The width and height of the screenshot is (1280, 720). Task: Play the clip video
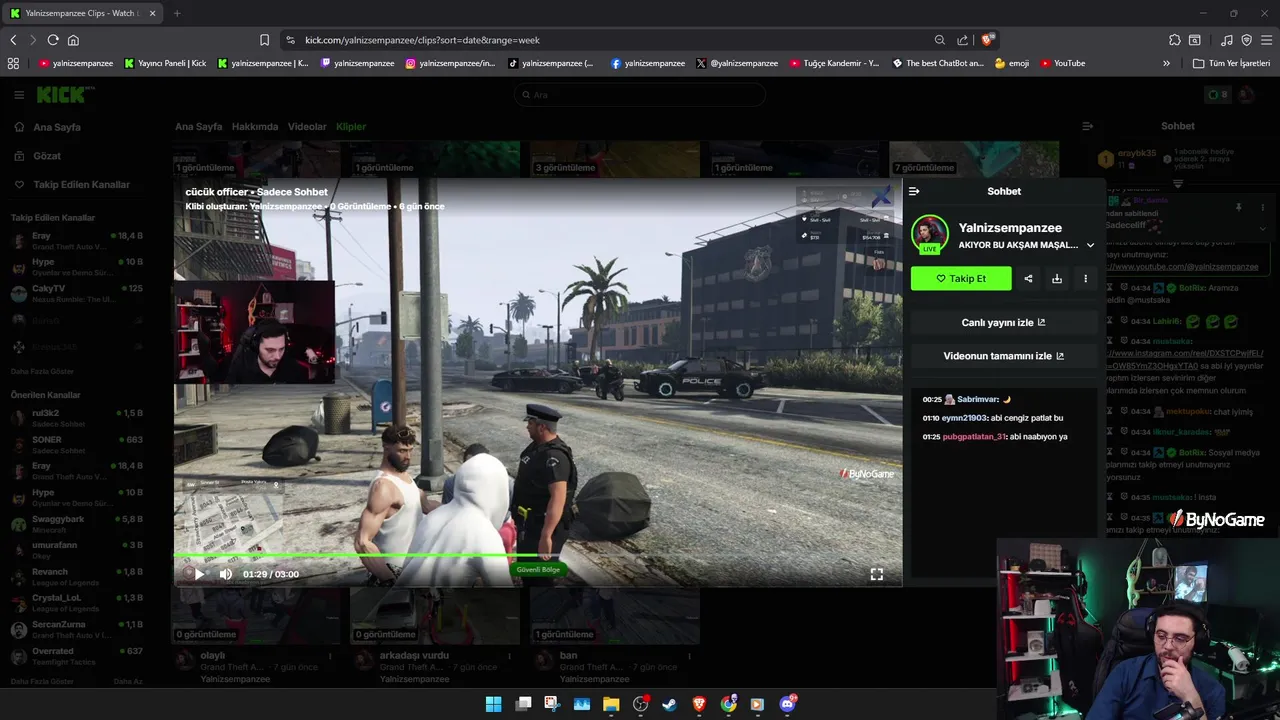(x=199, y=574)
